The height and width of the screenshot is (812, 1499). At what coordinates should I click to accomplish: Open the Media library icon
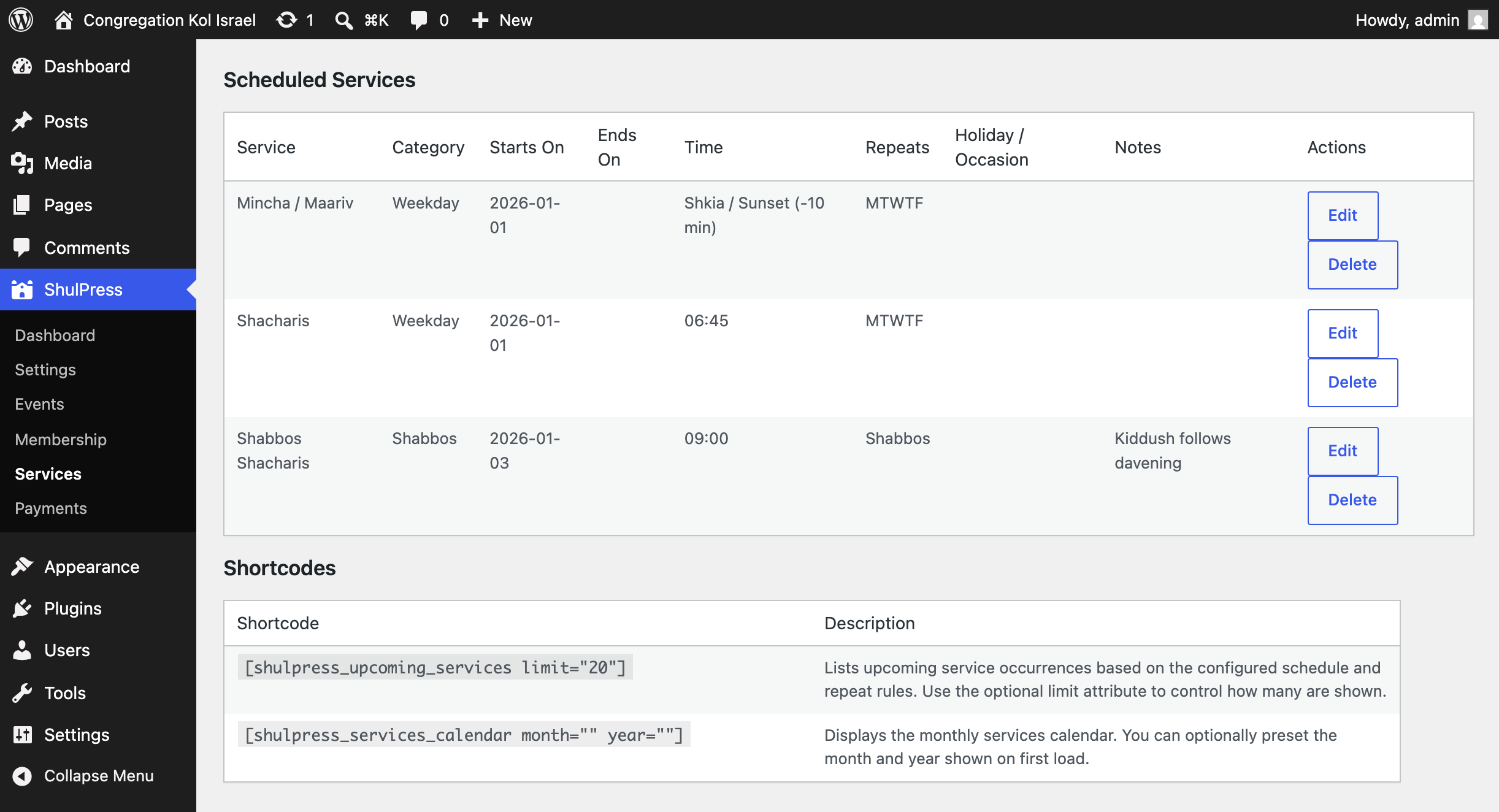[x=22, y=163]
